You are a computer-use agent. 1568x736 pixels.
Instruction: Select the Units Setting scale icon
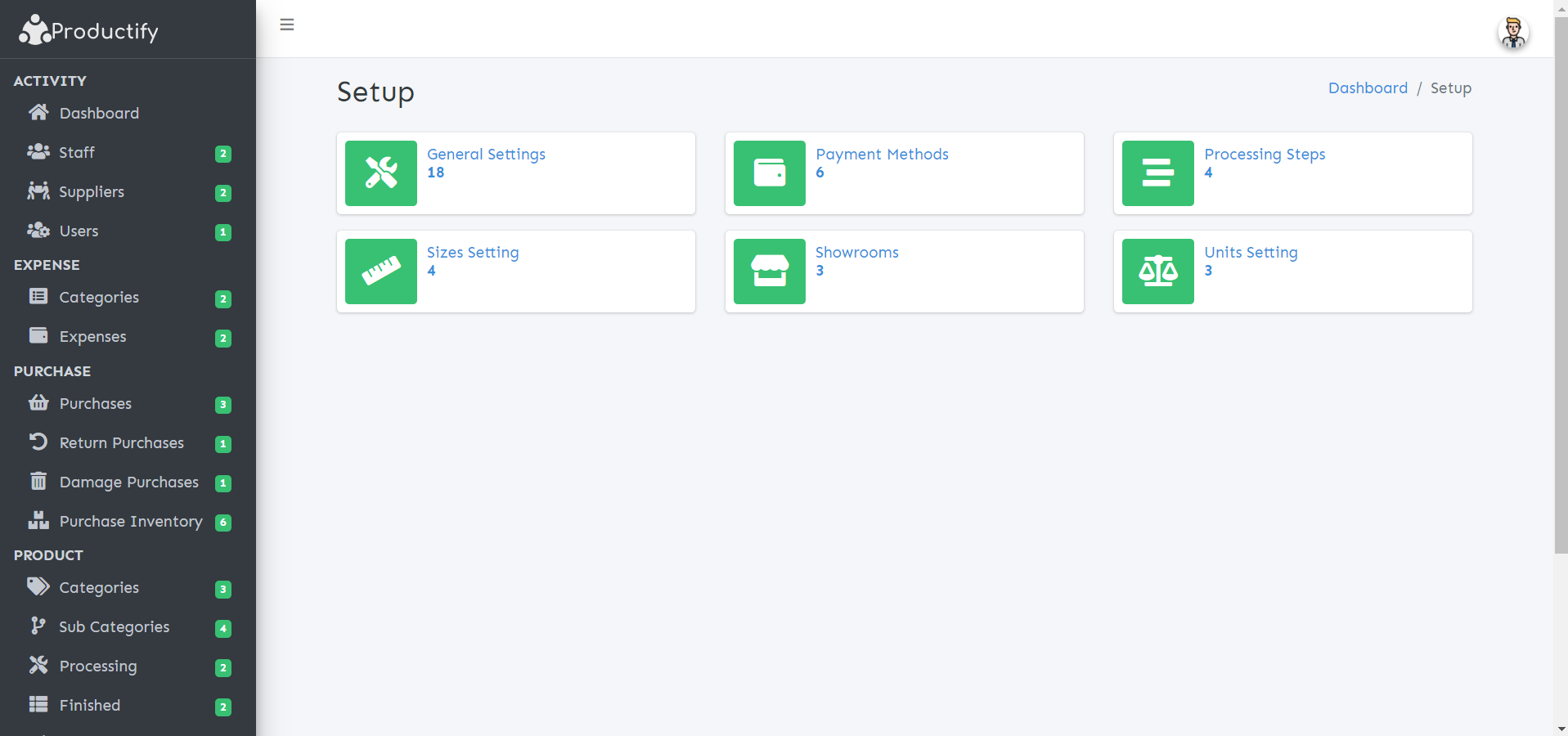point(1157,271)
